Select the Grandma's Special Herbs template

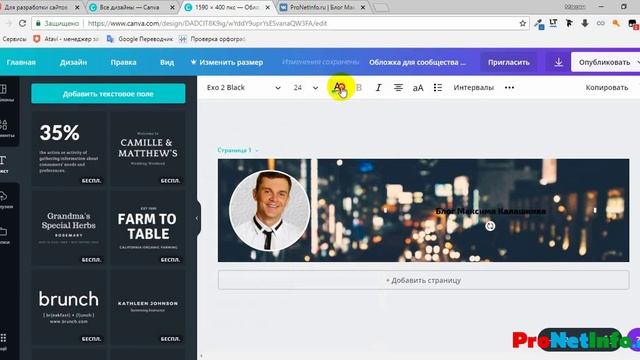tap(69, 228)
